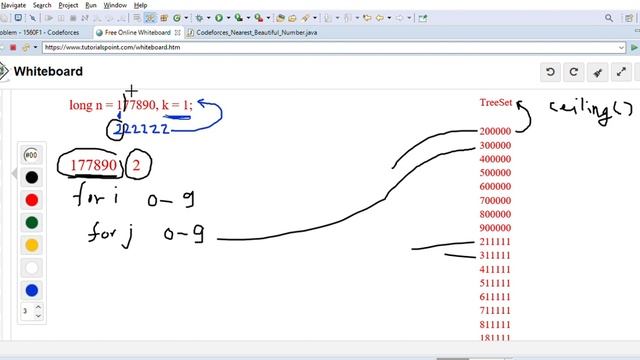Open the Navigate menu
640x360 pixels.
[13, 5]
